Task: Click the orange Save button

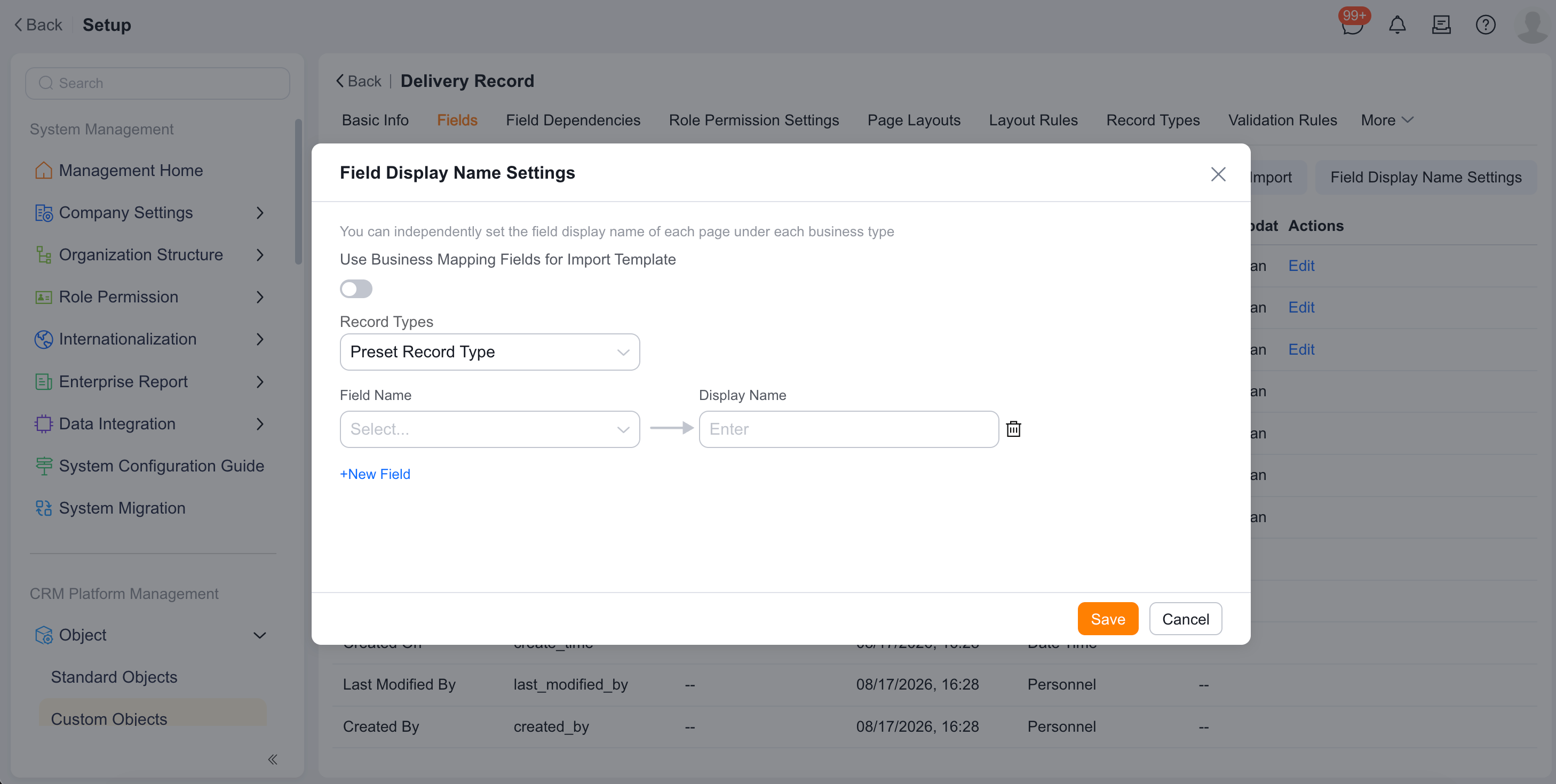Action: (x=1108, y=619)
